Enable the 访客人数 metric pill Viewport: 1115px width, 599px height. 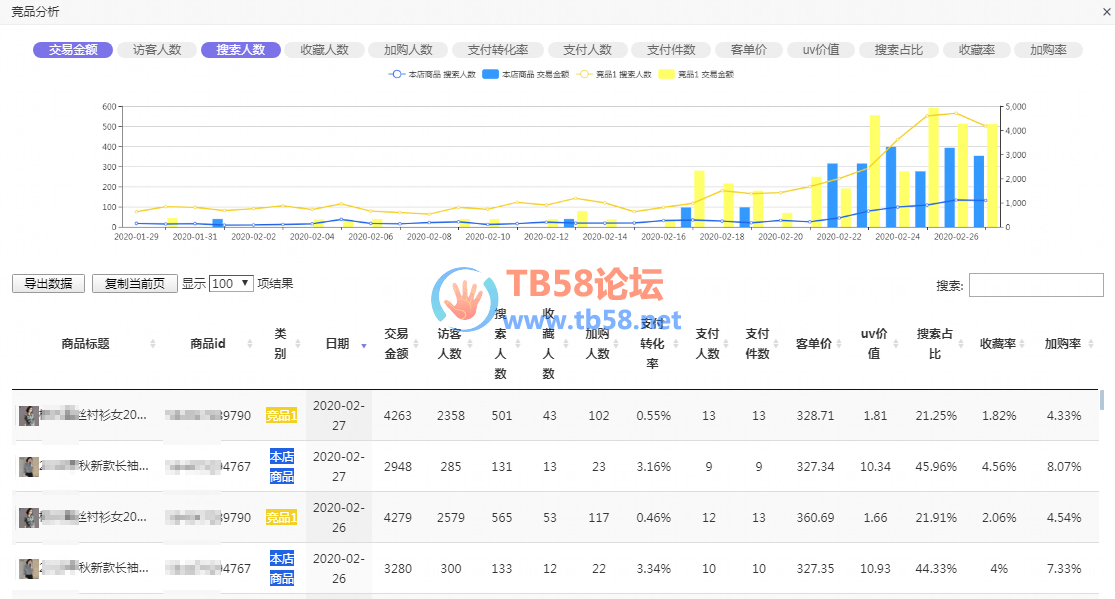tap(157, 50)
